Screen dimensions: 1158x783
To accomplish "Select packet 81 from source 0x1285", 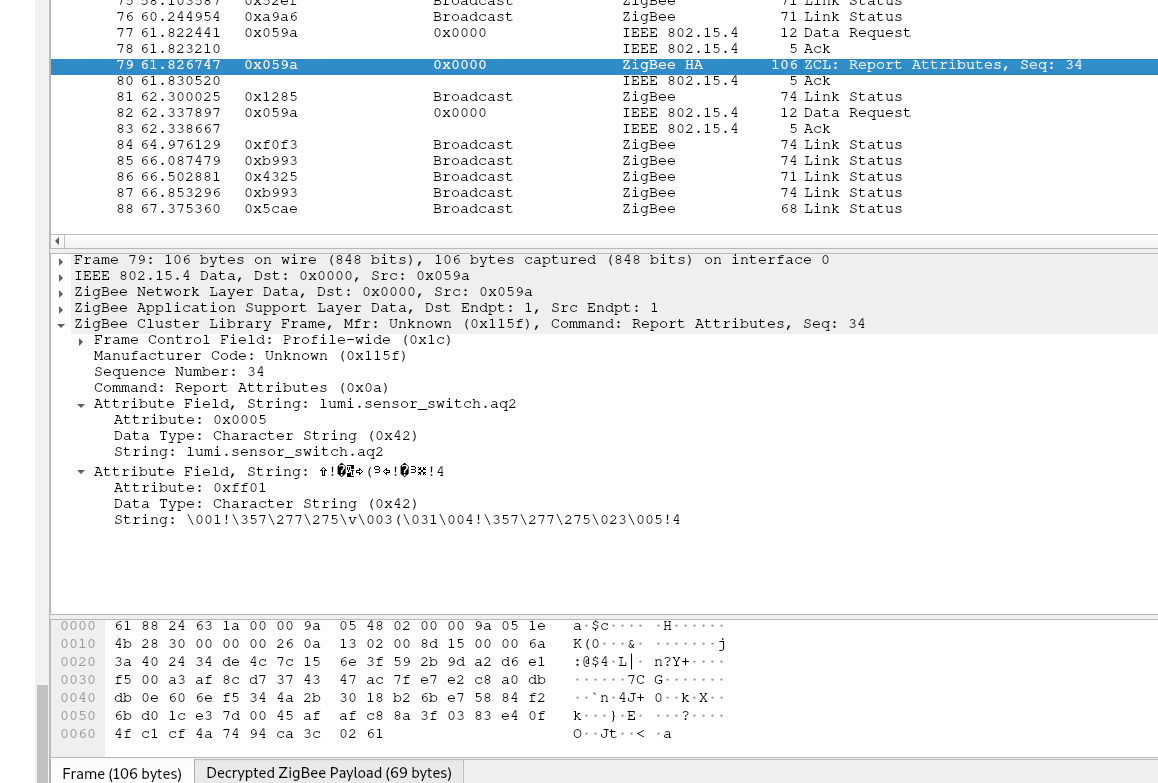I will pyautogui.click(x=604, y=97).
